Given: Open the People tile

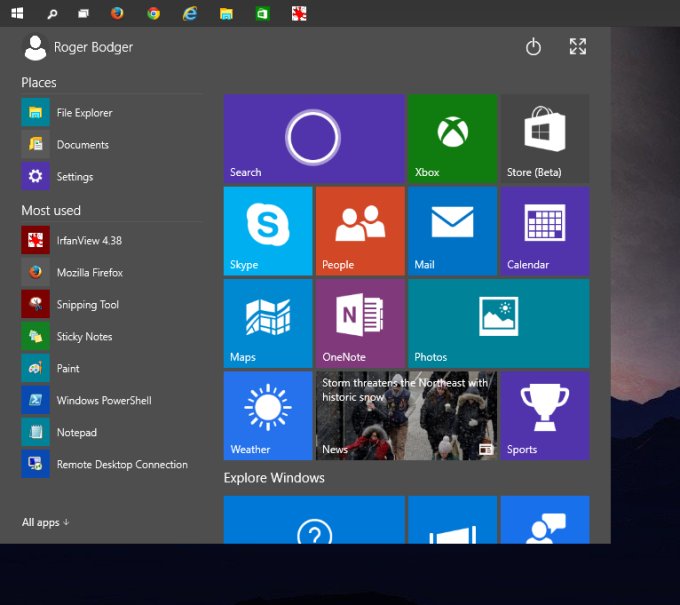Looking at the screenshot, I should (360, 230).
